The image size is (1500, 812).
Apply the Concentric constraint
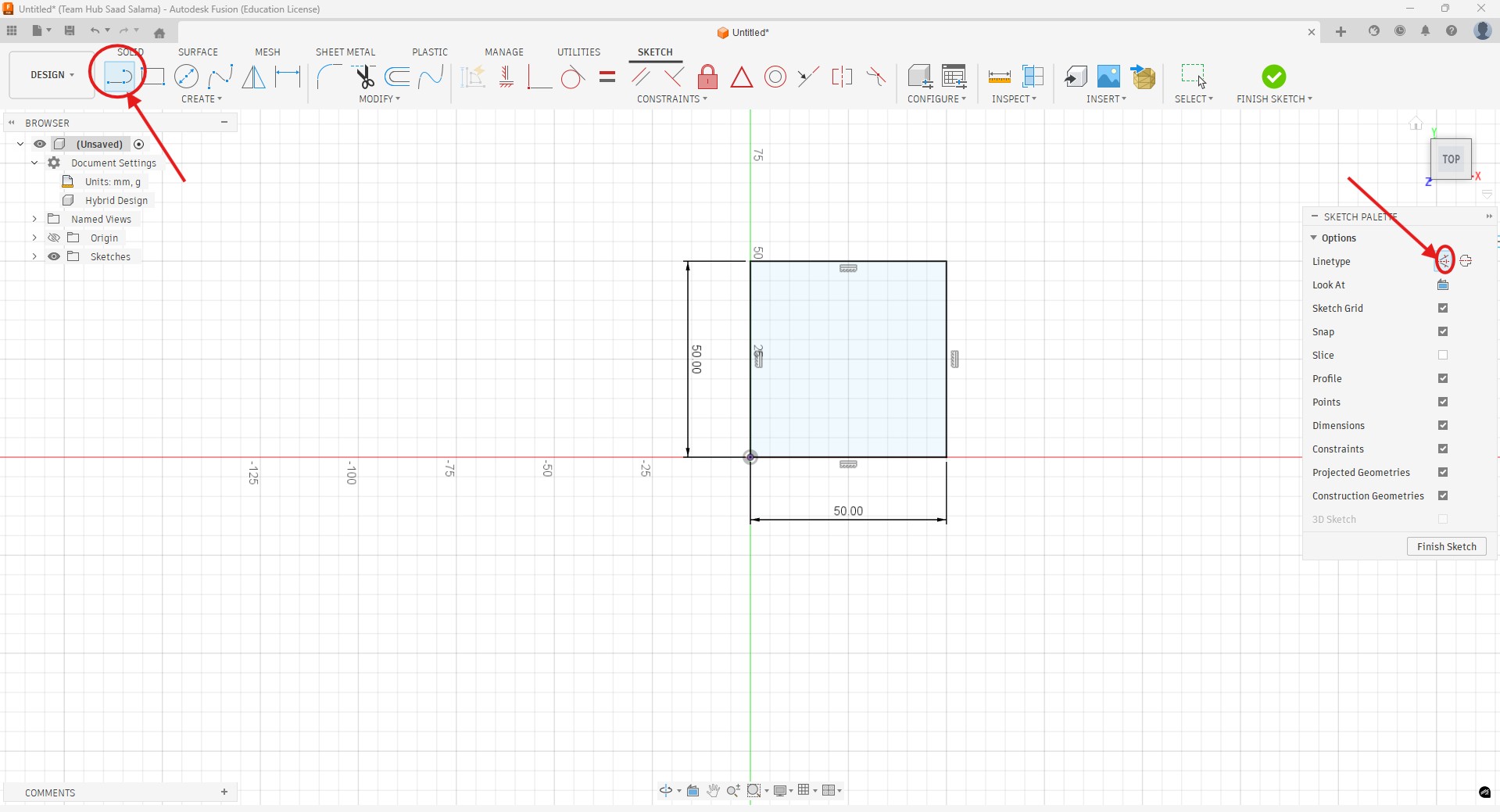click(x=775, y=76)
